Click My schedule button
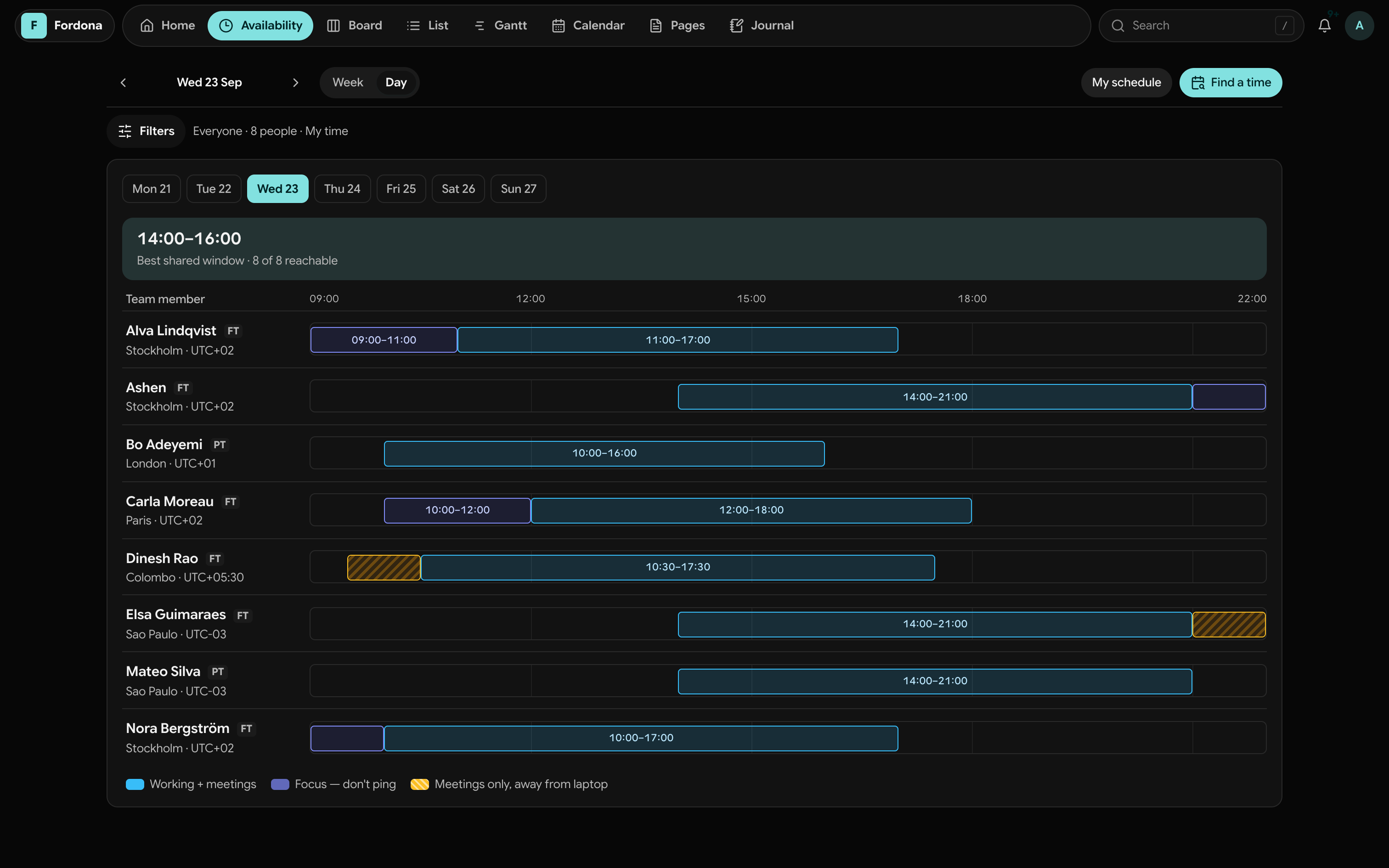The image size is (1389, 868). tap(1126, 83)
